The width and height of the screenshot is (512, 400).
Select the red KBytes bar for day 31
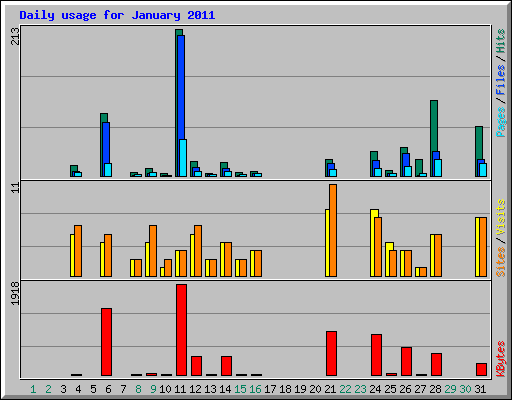[481, 369]
